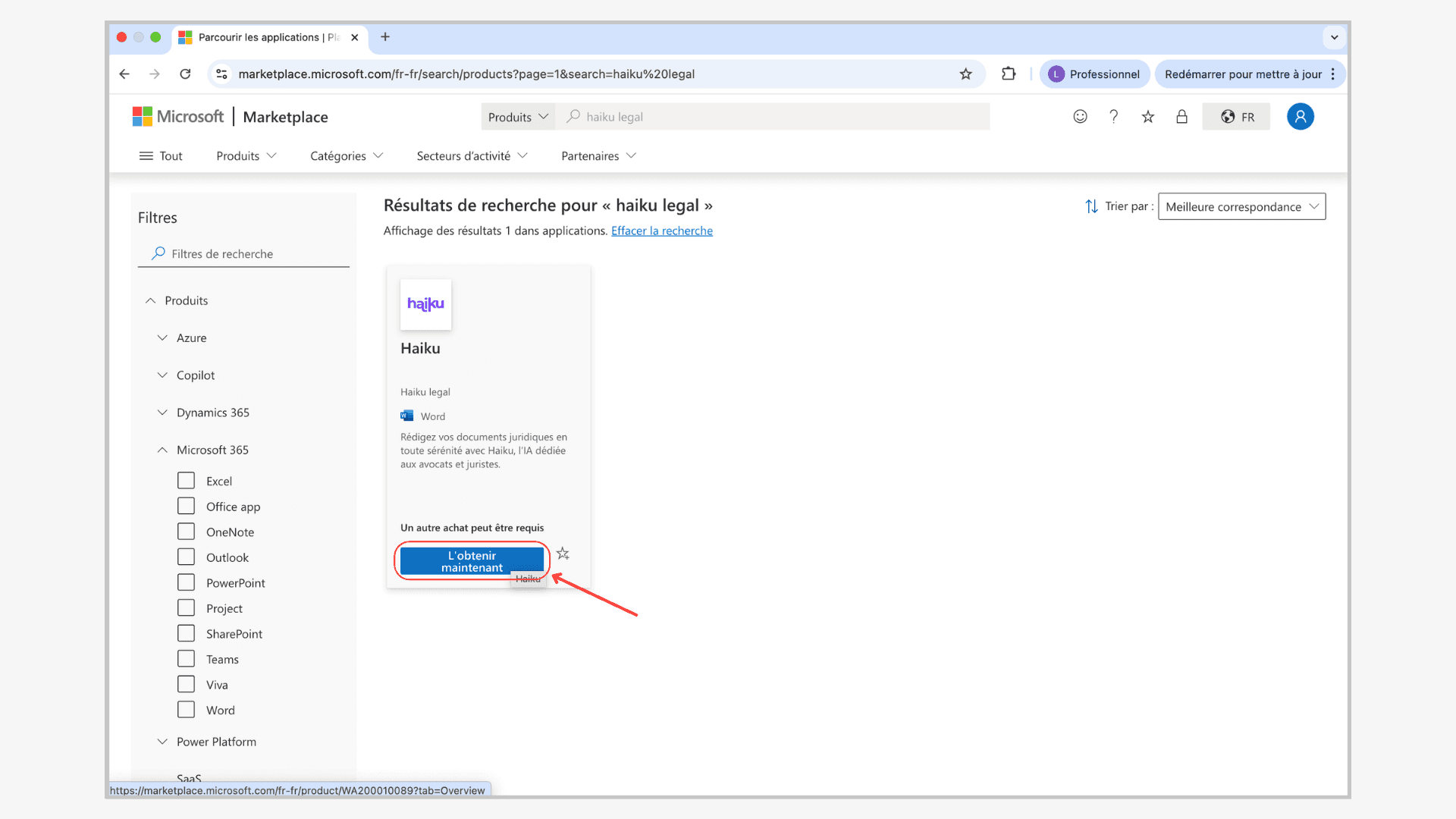Screen dimensions: 1456x819
Task: Enable the Outlook filter checkbox
Action: click(186, 557)
